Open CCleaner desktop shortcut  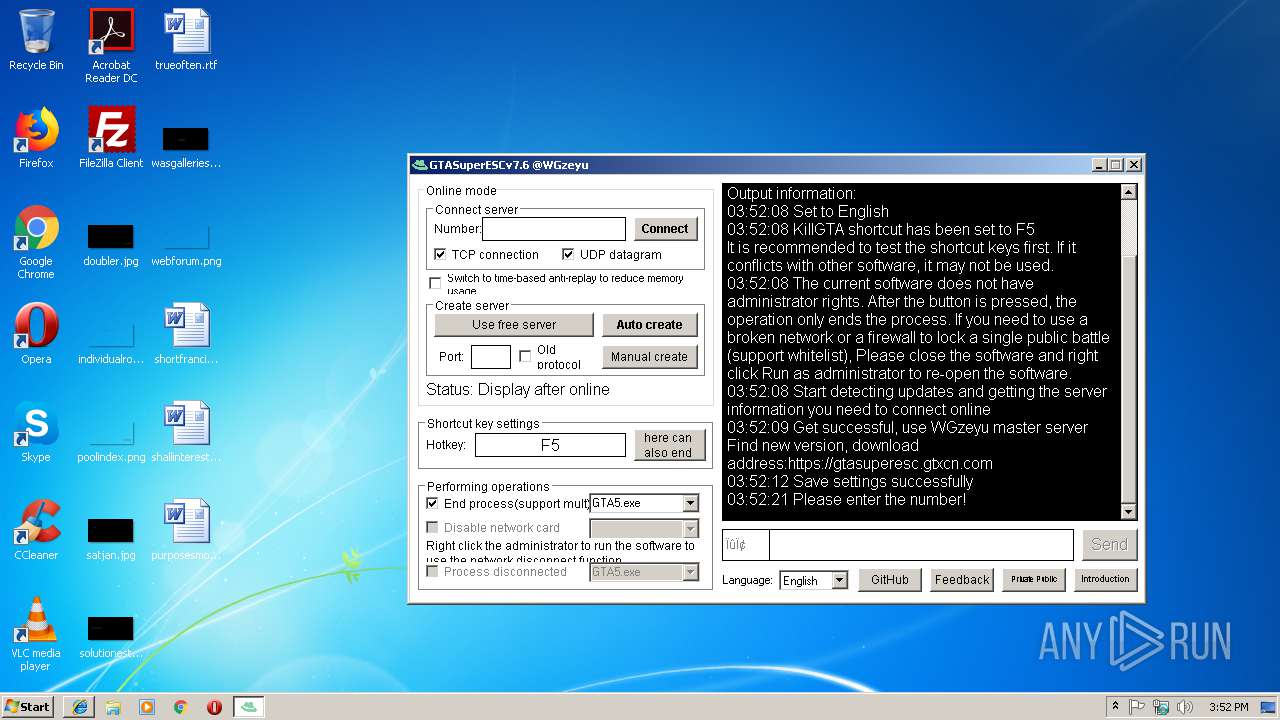tap(36, 530)
